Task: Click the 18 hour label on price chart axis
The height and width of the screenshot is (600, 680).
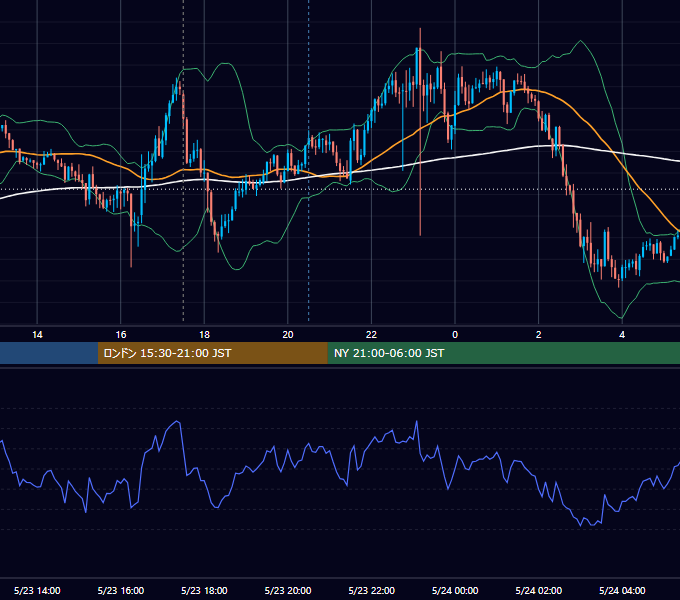Action: click(x=204, y=335)
